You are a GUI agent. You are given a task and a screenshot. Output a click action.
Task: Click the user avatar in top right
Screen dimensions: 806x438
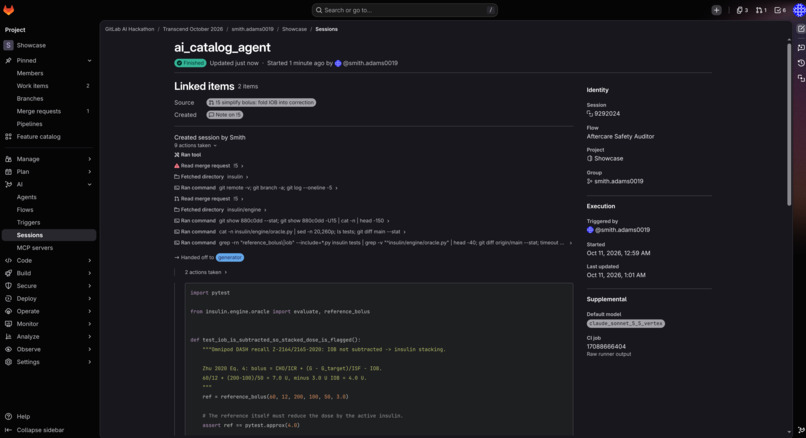coord(799,10)
